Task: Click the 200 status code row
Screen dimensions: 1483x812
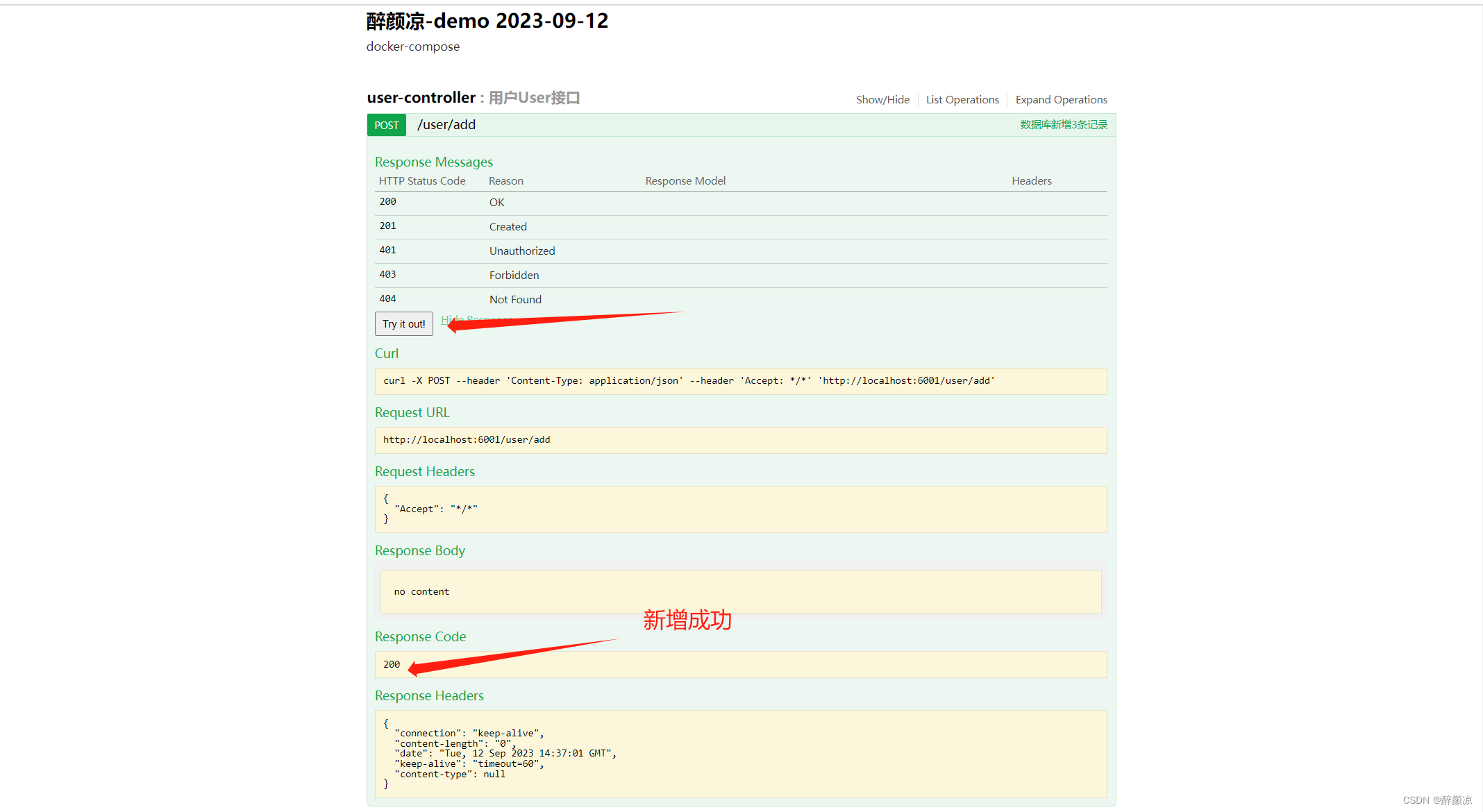Action: [x=741, y=203]
